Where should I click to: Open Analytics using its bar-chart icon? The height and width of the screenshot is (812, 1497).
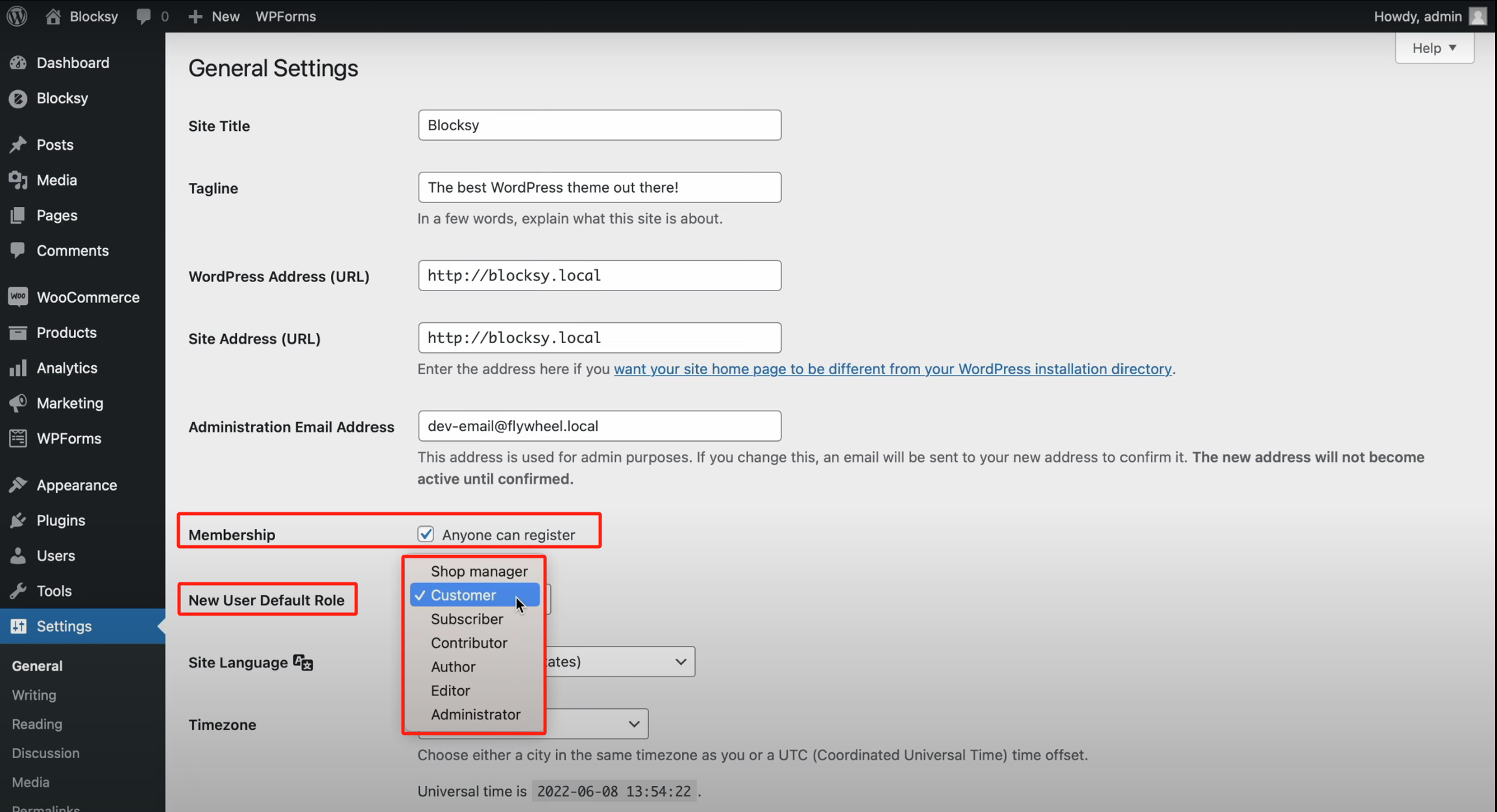click(x=19, y=368)
